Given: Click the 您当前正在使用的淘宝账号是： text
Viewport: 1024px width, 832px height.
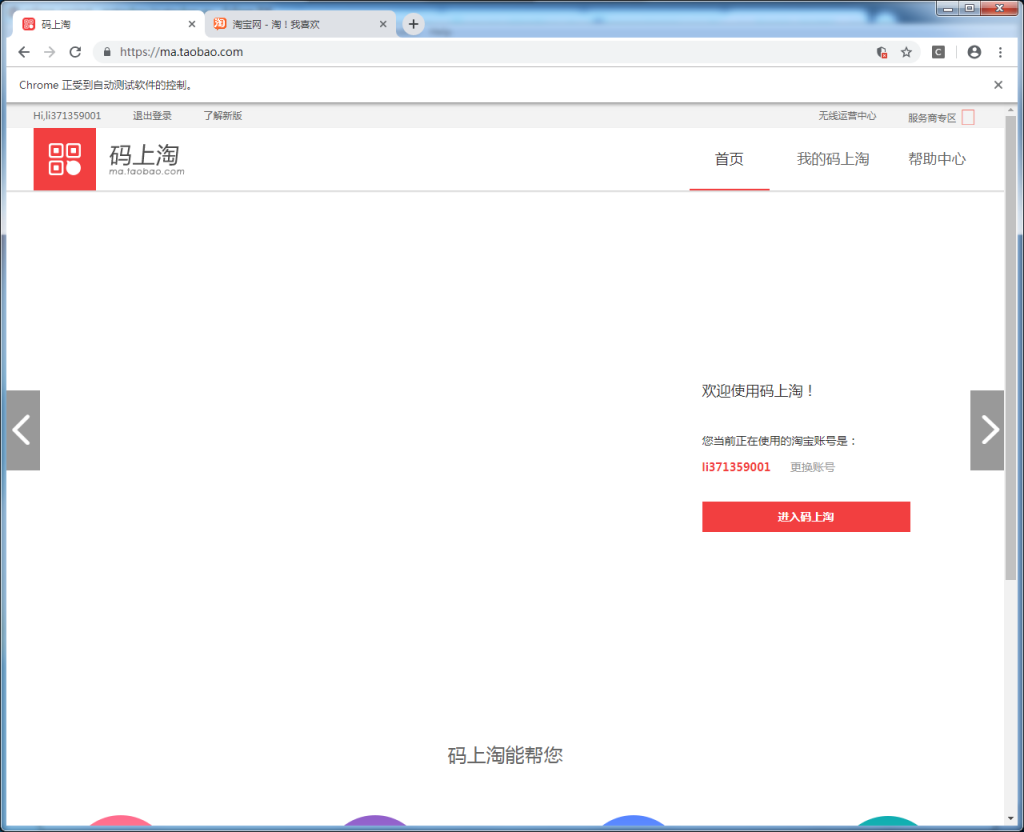Looking at the screenshot, I should coord(779,441).
